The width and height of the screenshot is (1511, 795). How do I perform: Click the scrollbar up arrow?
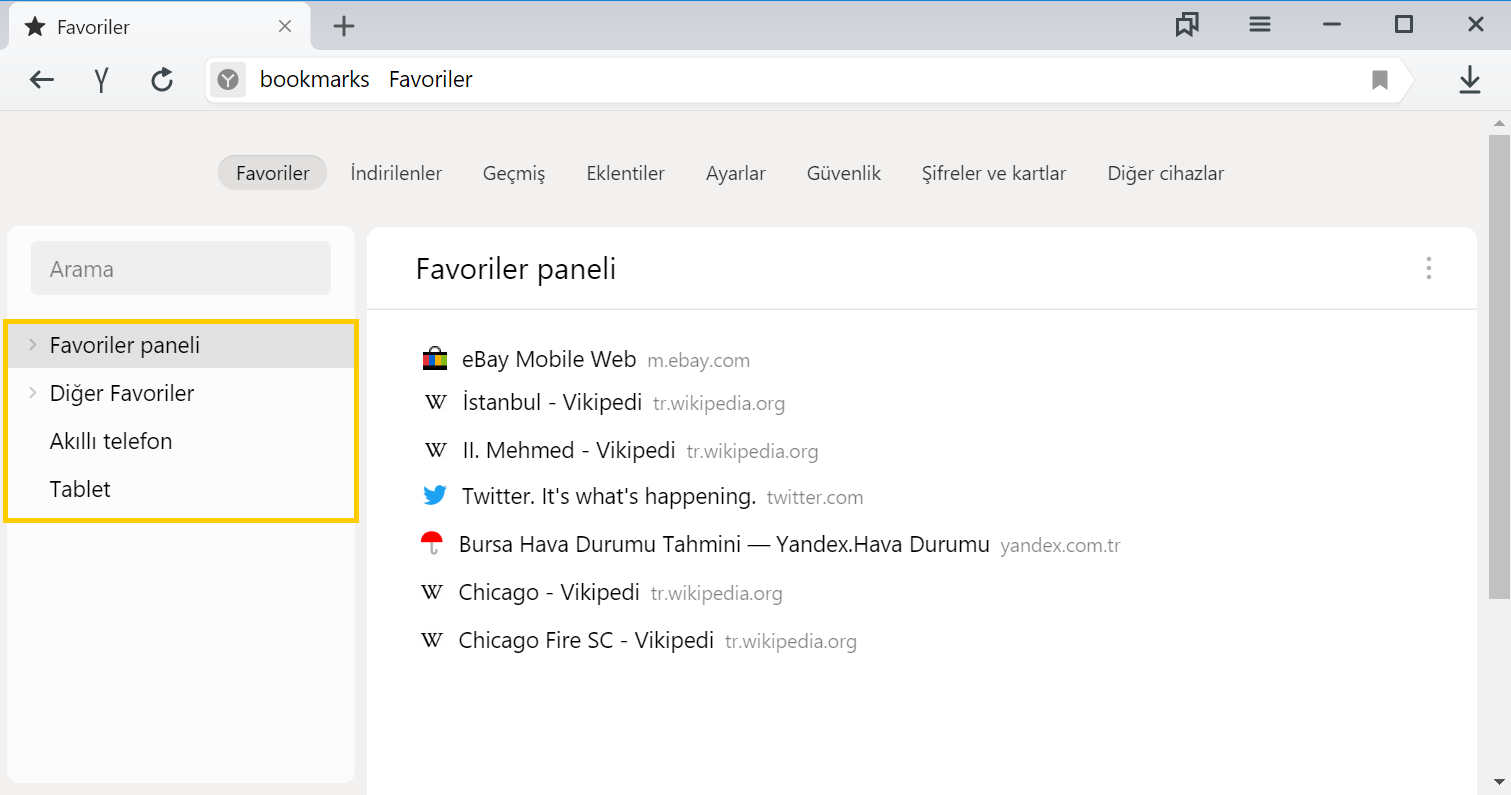point(1498,123)
